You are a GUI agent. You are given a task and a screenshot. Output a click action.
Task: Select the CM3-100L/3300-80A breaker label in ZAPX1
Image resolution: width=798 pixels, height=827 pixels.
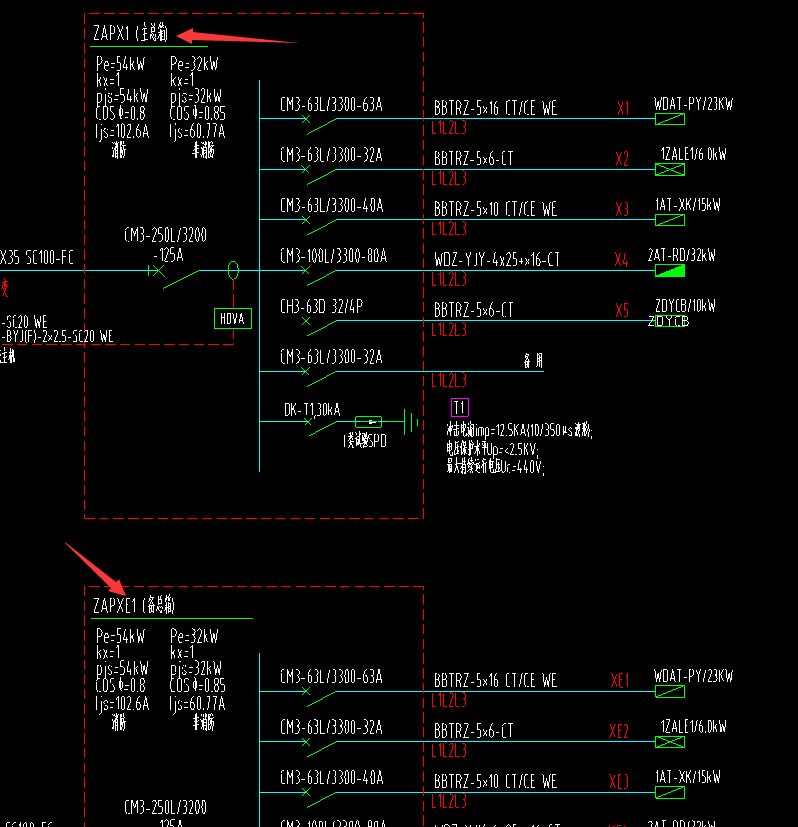334,256
